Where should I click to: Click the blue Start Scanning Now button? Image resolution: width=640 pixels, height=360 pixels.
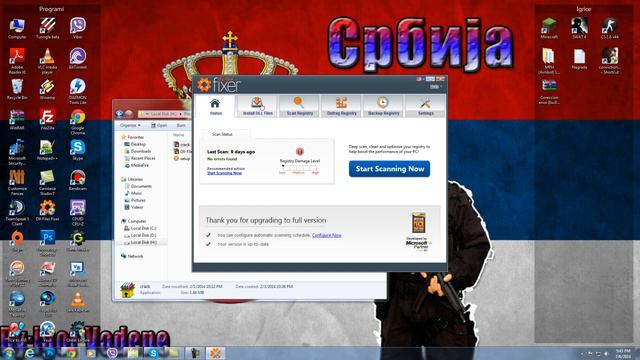[389, 169]
